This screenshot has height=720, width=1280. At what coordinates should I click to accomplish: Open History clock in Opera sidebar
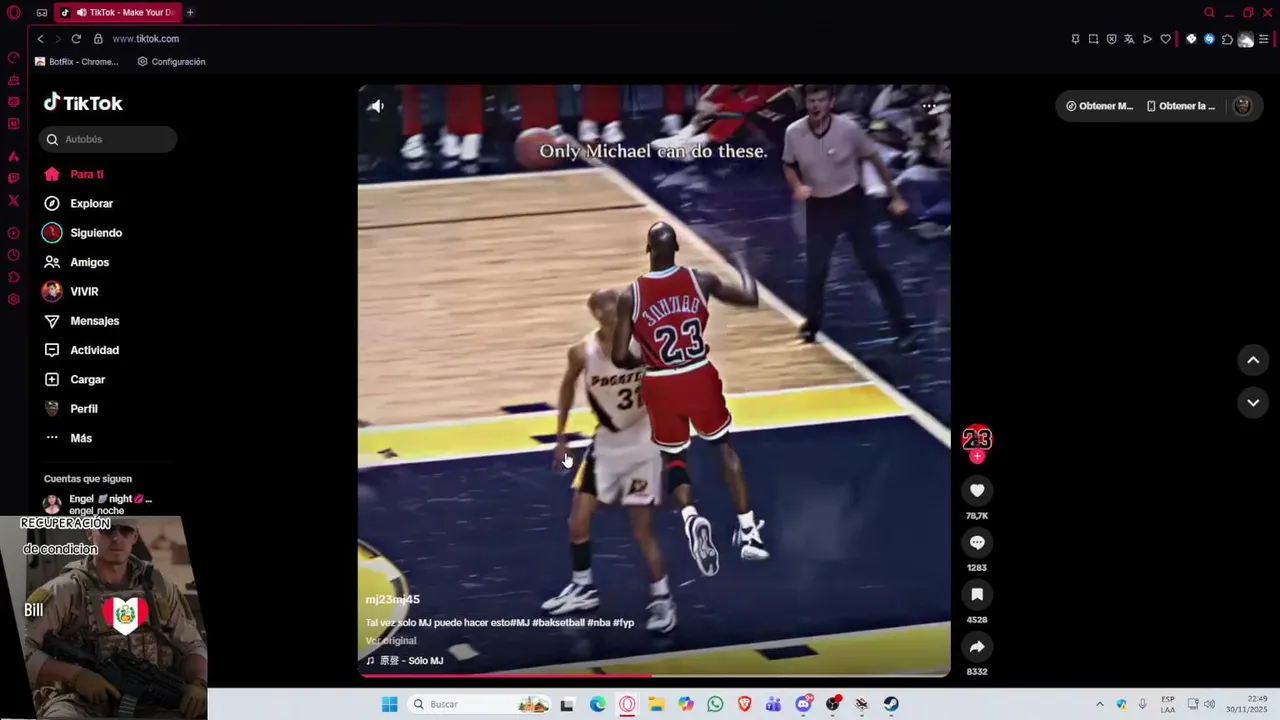13,255
